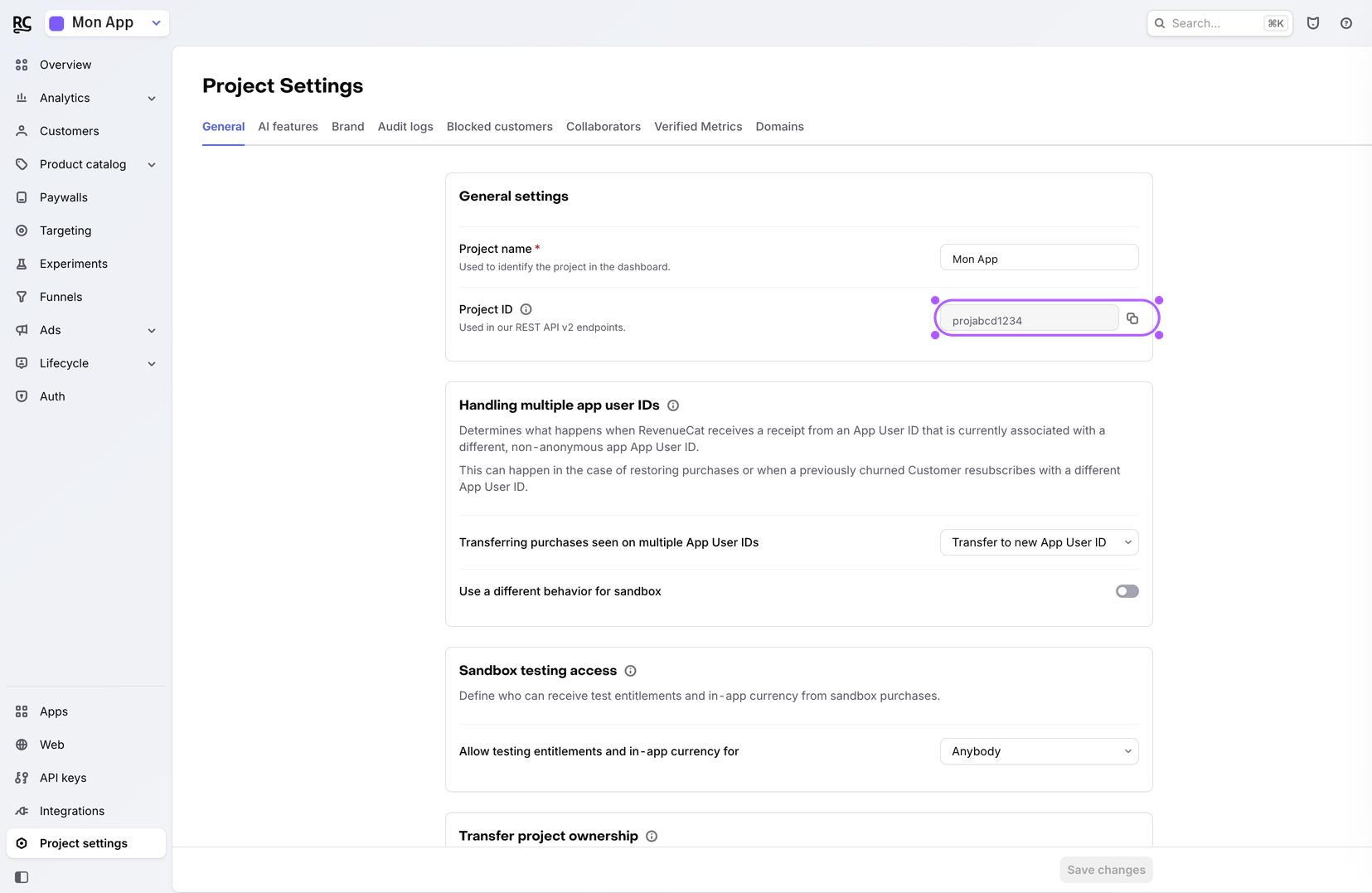Open Project settings in the sidebar
Image resolution: width=1372 pixels, height=893 pixels.
point(86,843)
